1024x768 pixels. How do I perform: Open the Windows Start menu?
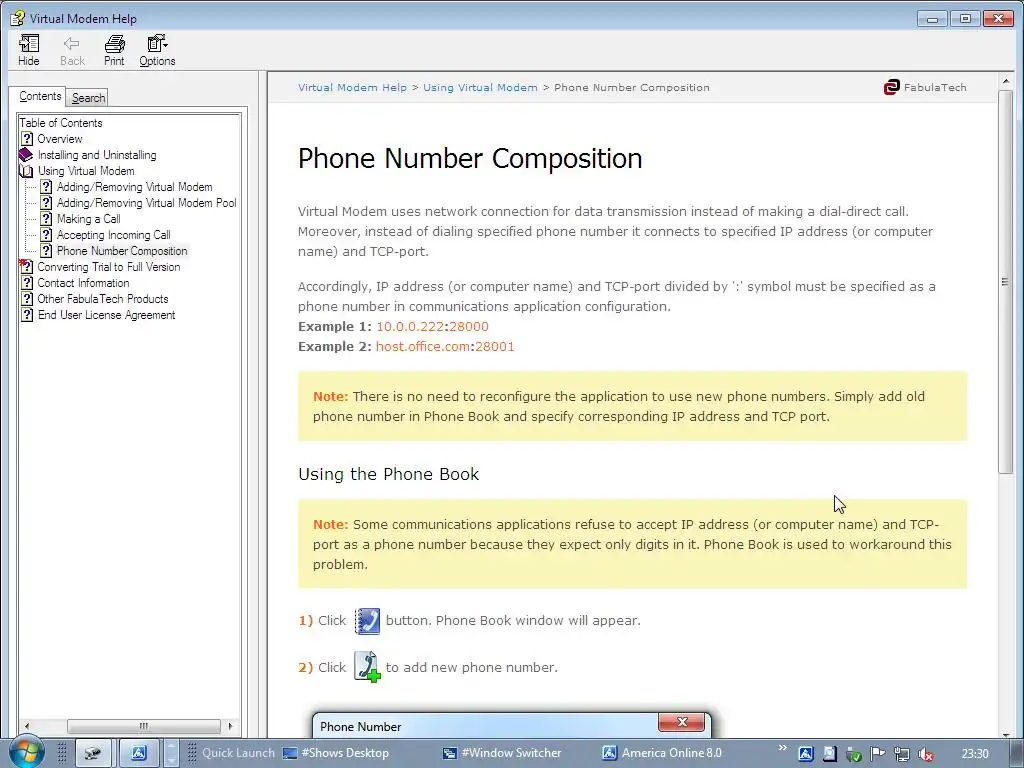[26, 753]
